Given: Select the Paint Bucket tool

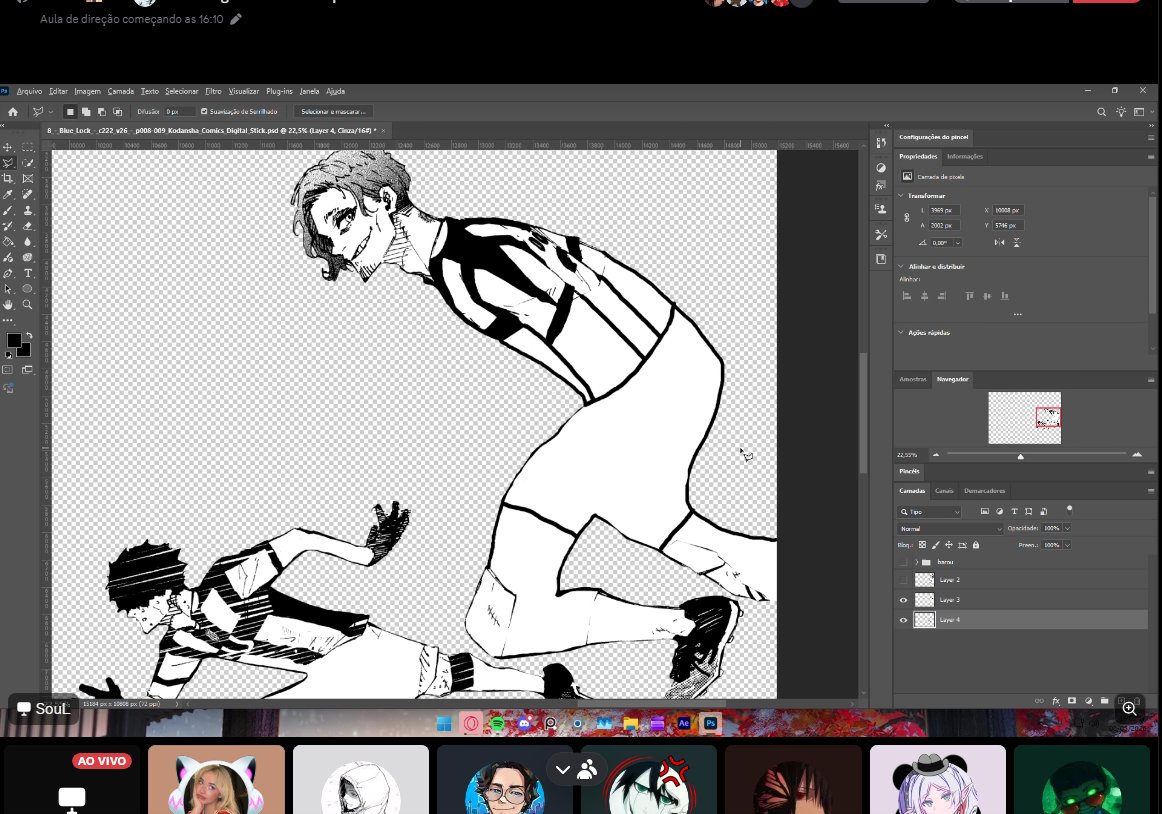Looking at the screenshot, I should [8, 242].
